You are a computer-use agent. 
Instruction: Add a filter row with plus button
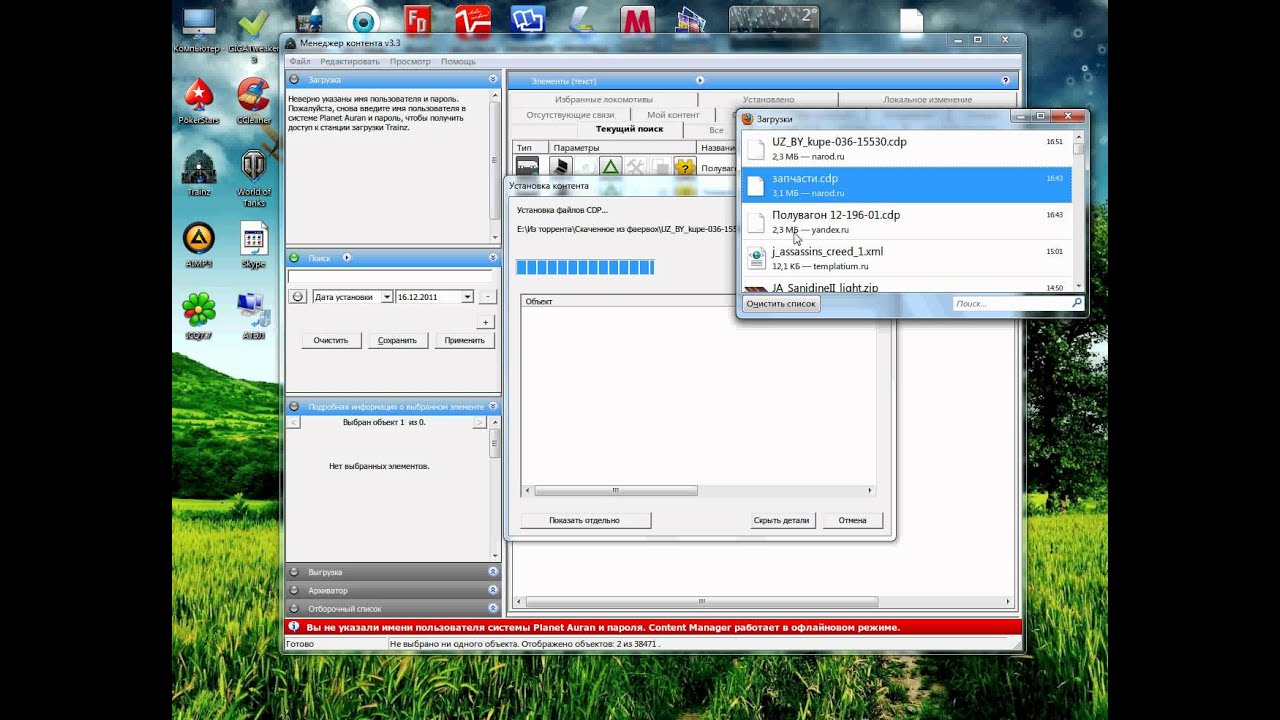click(486, 322)
